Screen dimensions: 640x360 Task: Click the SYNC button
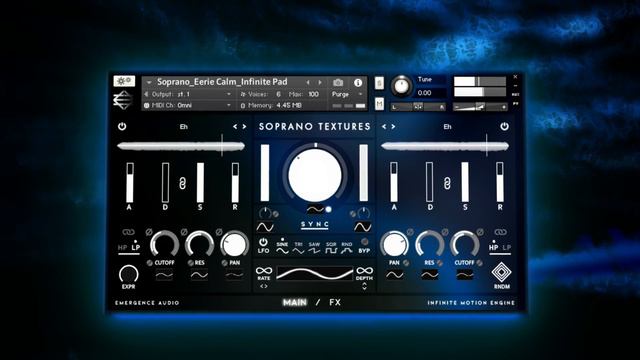pos(315,224)
